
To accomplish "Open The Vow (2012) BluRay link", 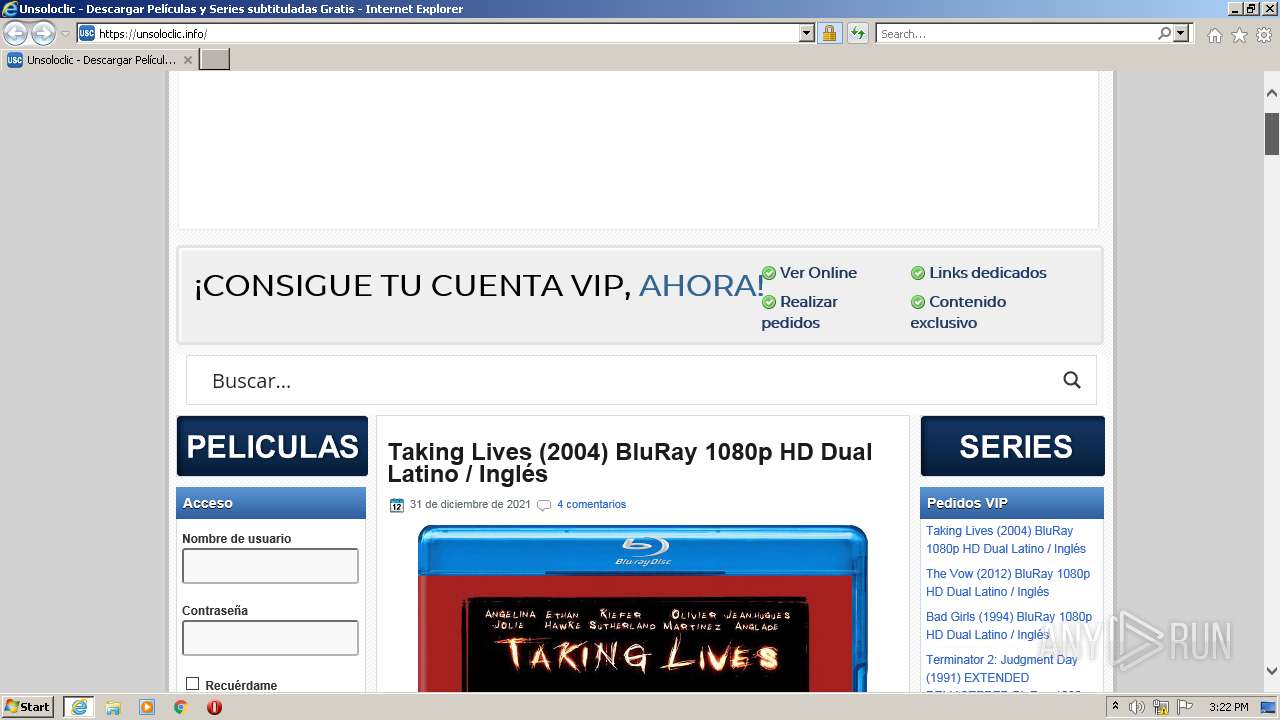I will pos(1007,583).
